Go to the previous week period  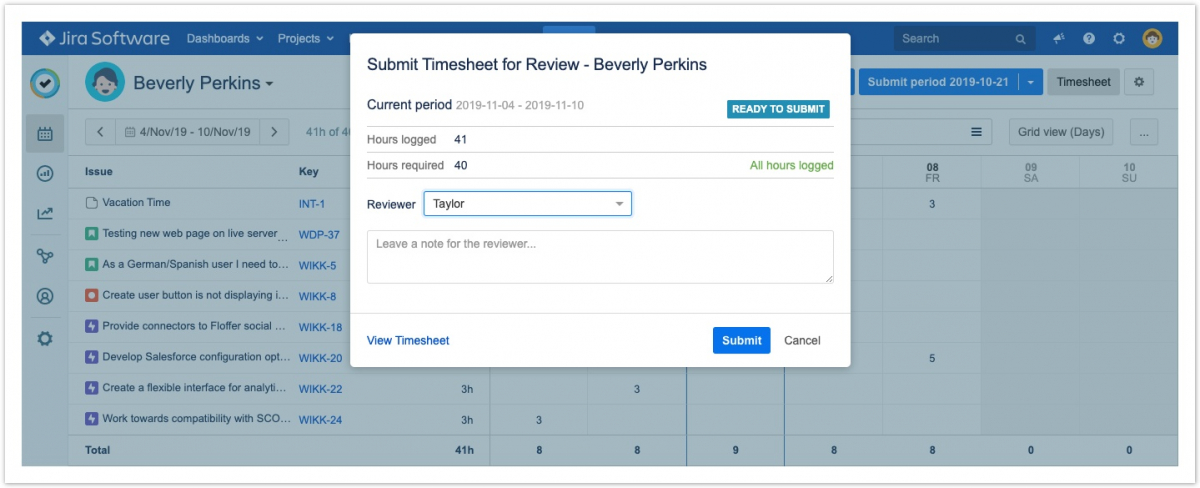click(x=101, y=132)
